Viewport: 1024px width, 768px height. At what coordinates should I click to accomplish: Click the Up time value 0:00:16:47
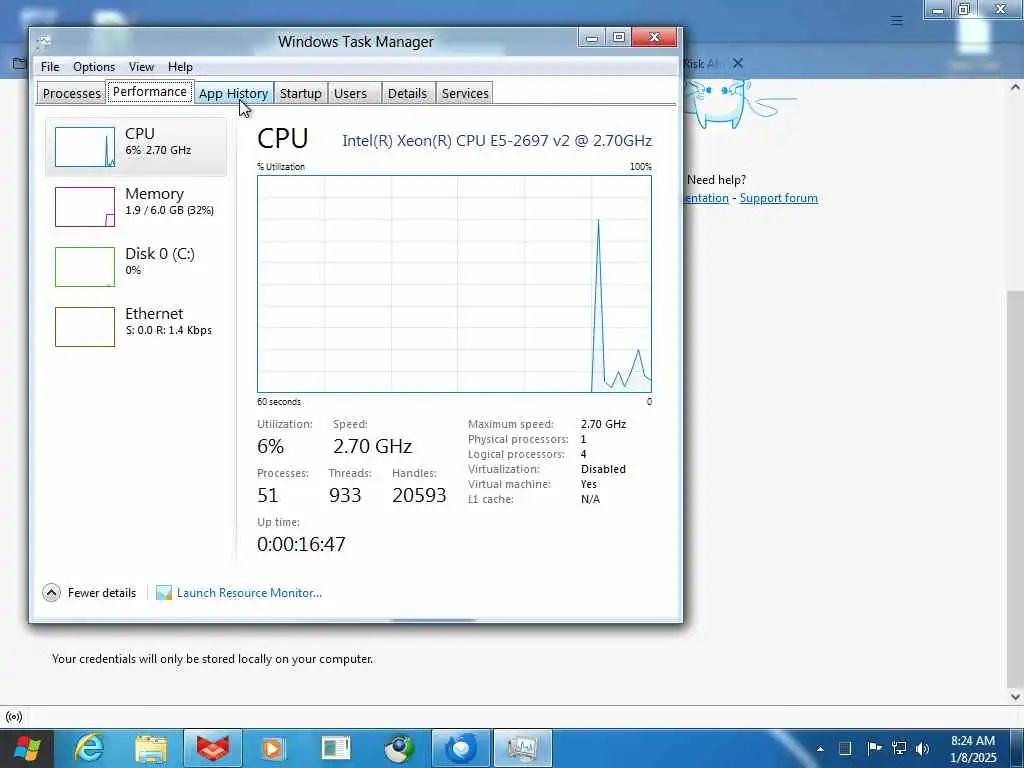click(301, 544)
